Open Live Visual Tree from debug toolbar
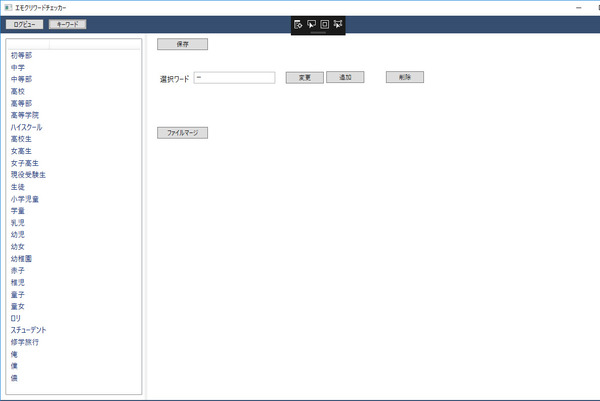 [298, 24]
